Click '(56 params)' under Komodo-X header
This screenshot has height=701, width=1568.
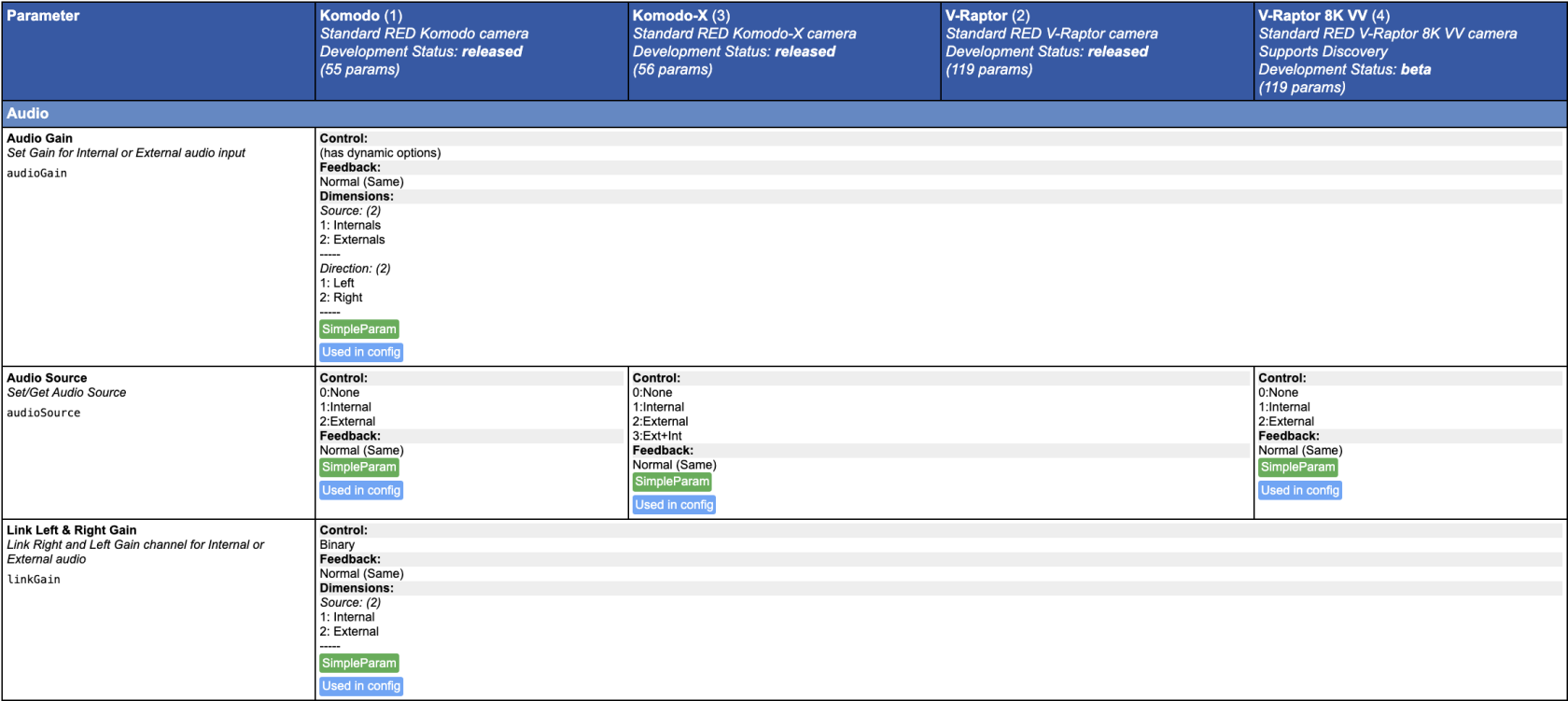672,70
